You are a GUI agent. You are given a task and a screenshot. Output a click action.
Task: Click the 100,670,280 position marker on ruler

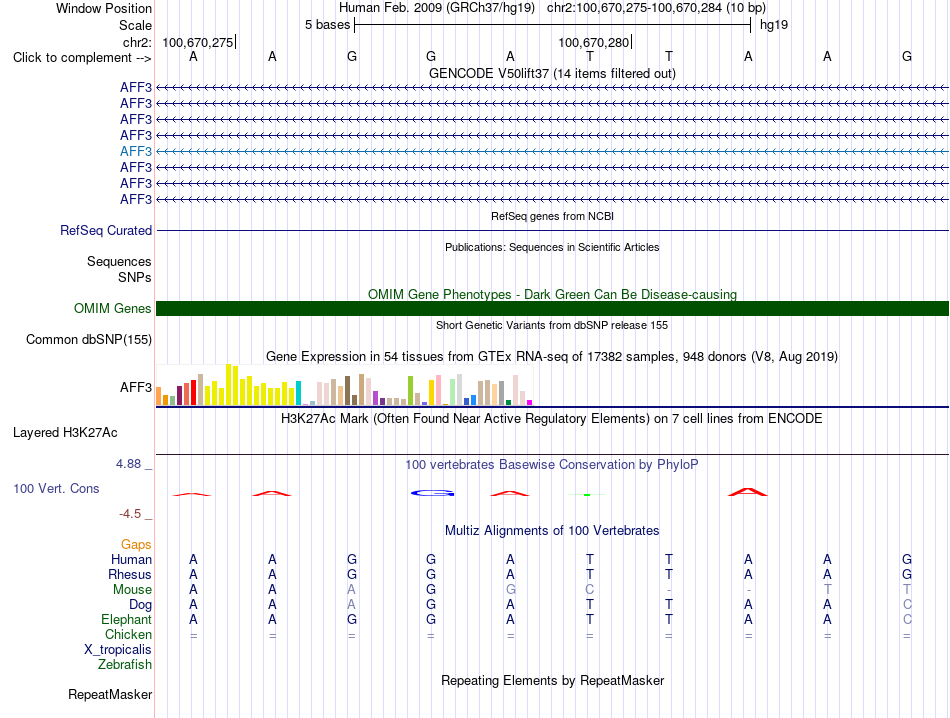[595, 42]
